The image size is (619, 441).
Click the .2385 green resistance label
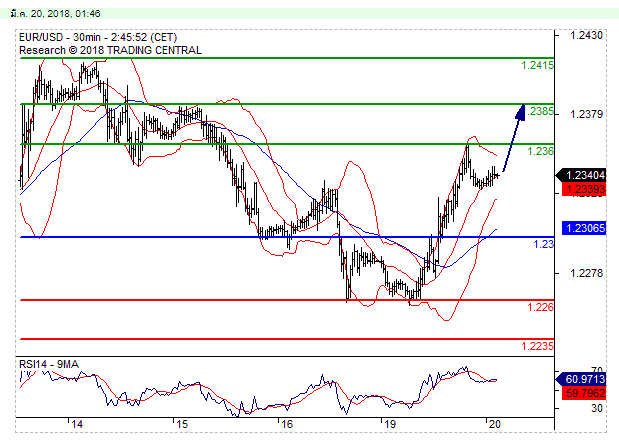click(x=540, y=111)
